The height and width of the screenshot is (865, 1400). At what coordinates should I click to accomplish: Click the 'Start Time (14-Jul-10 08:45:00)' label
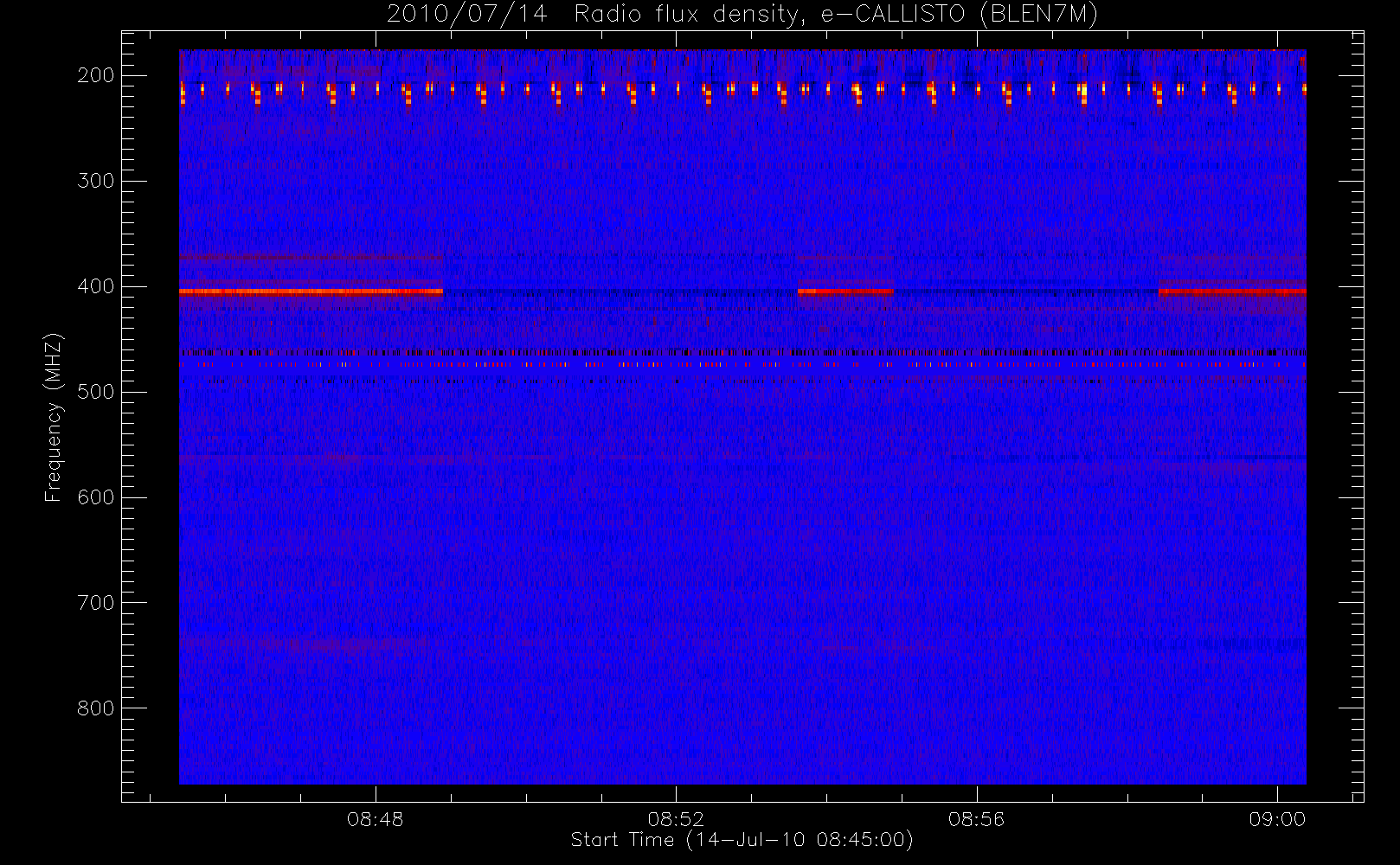(x=742, y=840)
